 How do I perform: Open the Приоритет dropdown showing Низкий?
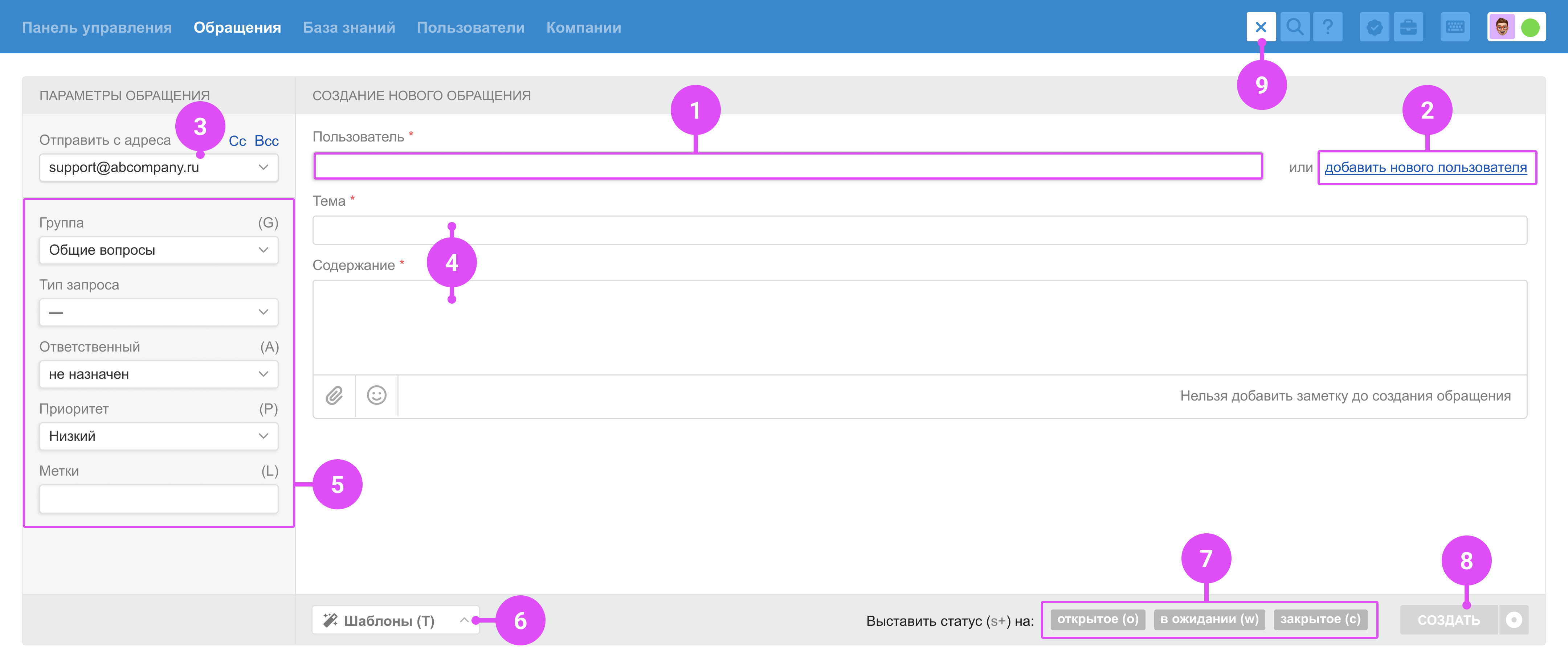158,437
